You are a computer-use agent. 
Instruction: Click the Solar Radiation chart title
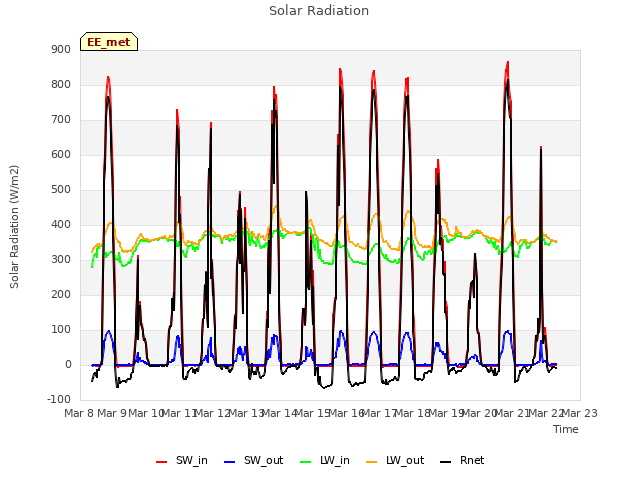(x=319, y=11)
